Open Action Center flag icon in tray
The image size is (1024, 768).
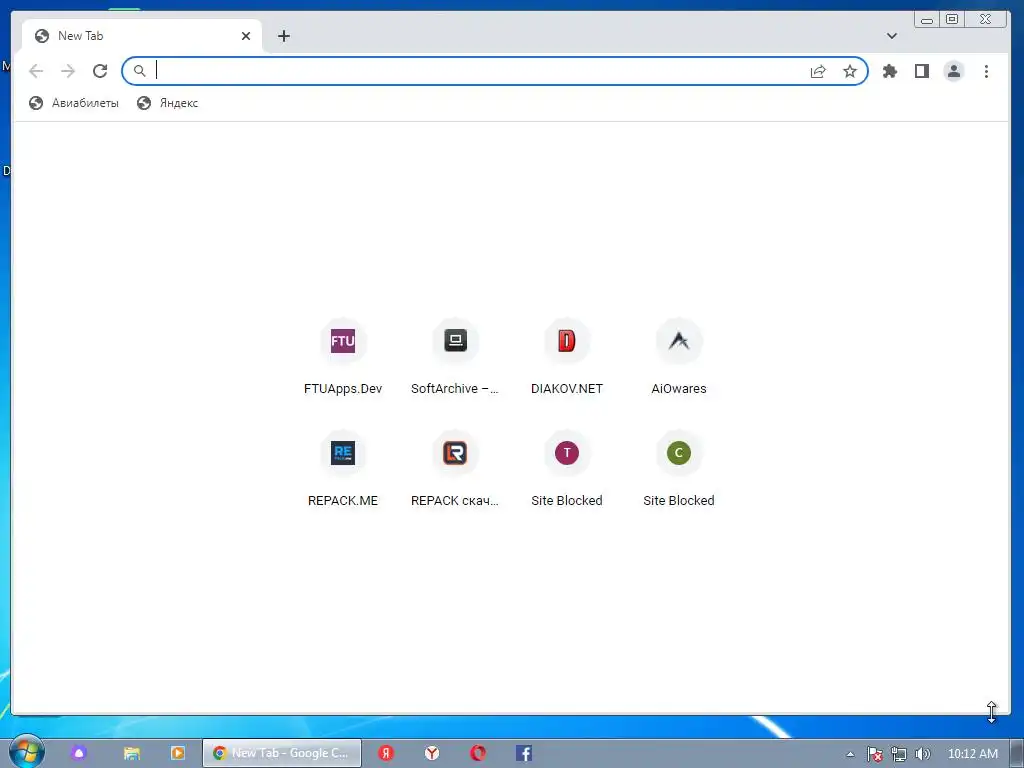coord(874,754)
